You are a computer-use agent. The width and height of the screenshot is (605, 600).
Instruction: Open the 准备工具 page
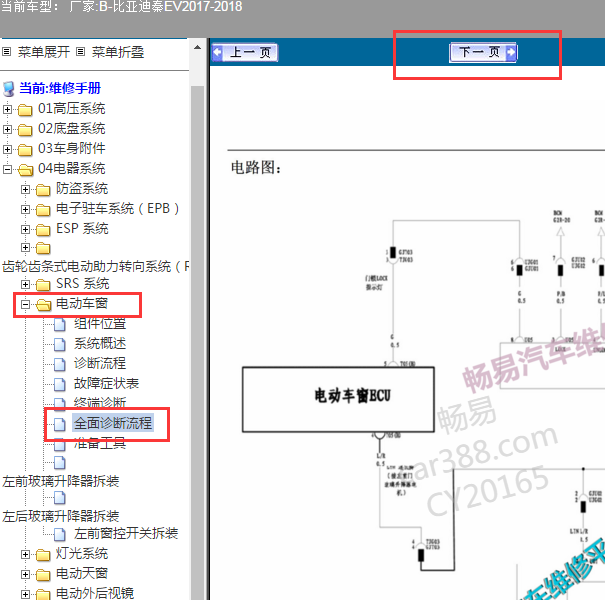(100, 444)
